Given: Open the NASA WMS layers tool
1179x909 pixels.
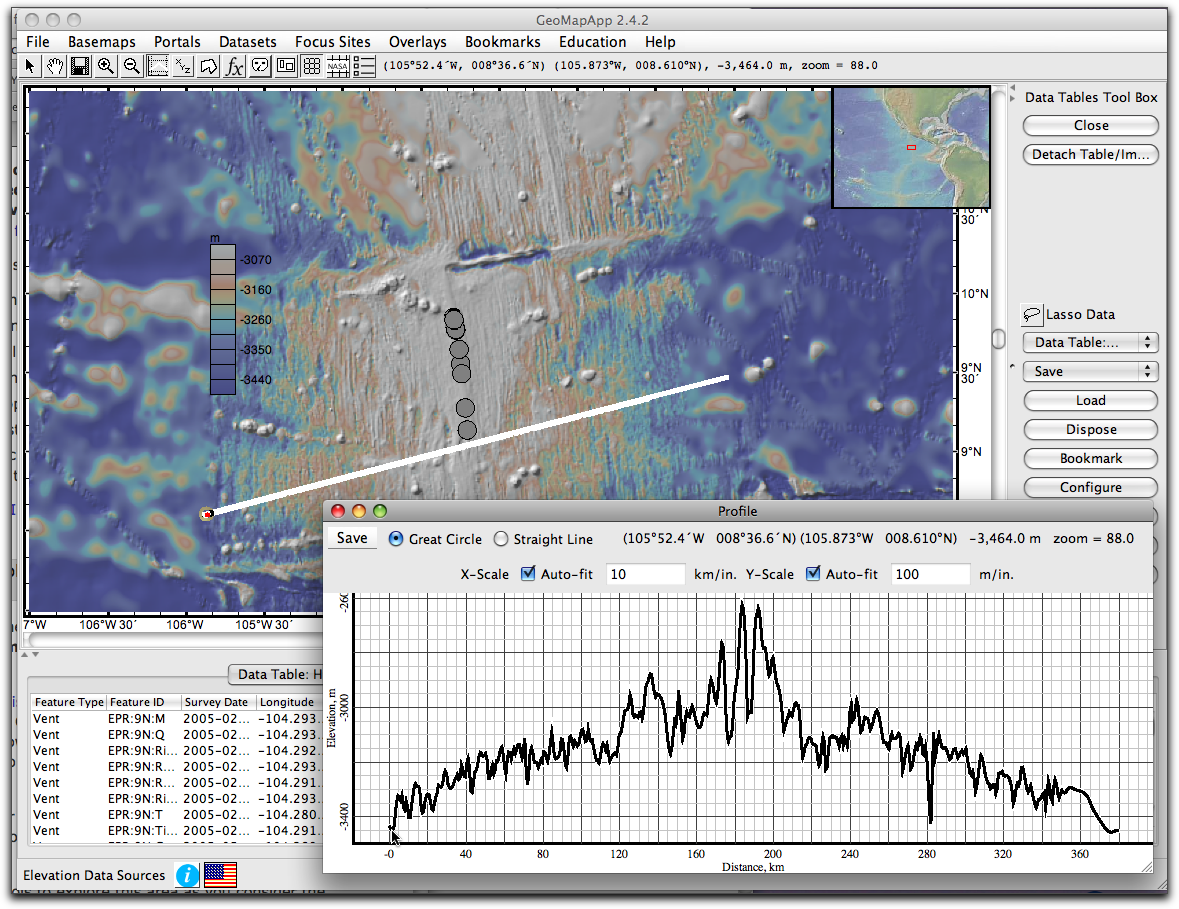Looking at the screenshot, I should tap(338, 65).
